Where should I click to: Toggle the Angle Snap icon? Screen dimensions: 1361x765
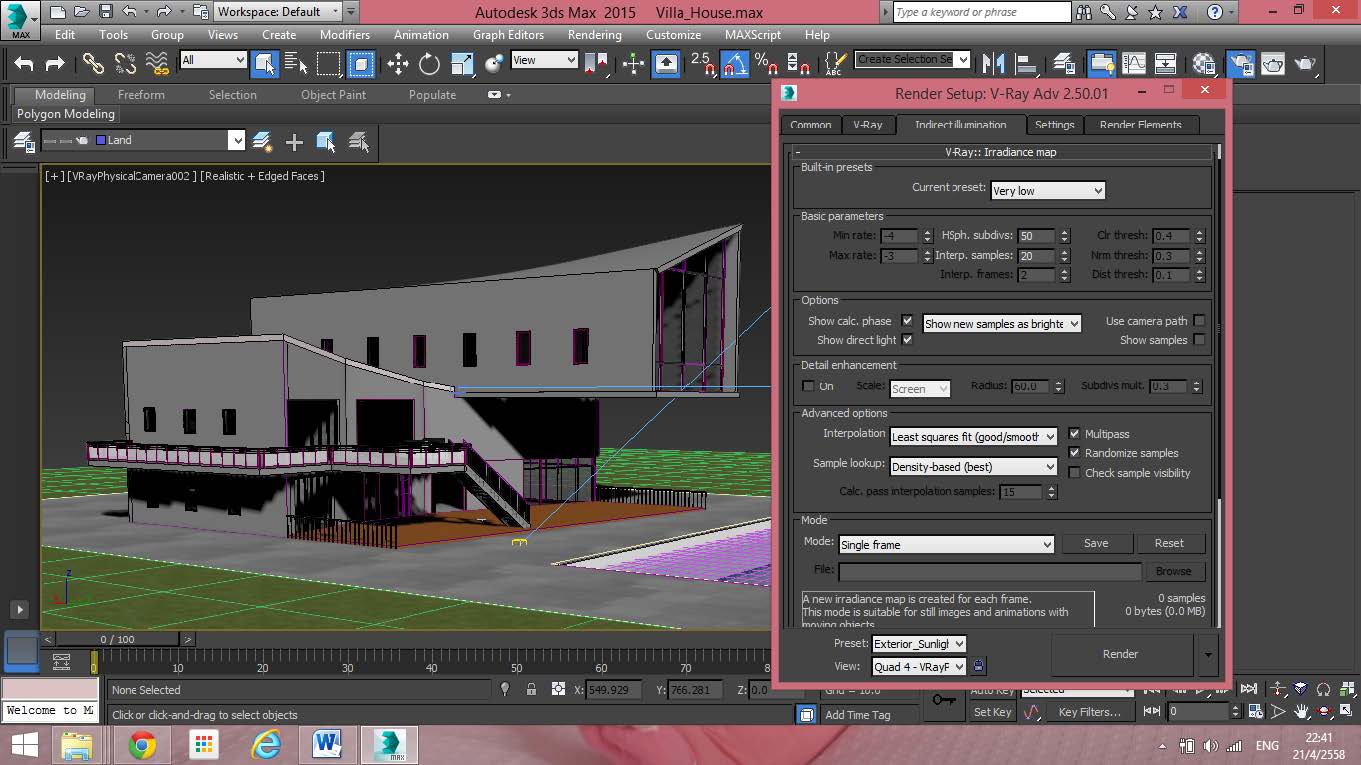pos(735,64)
